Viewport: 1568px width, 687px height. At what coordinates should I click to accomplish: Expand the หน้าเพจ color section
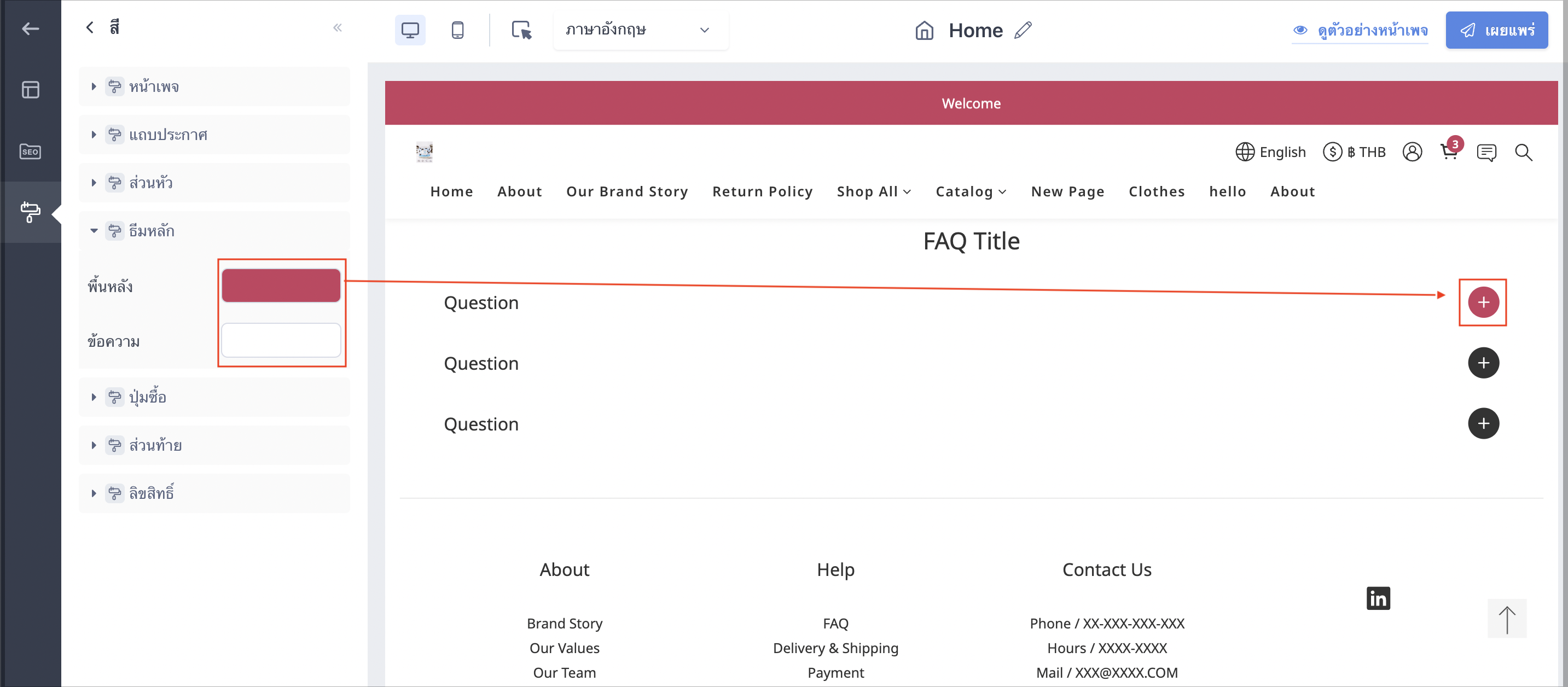click(x=214, y=86)
